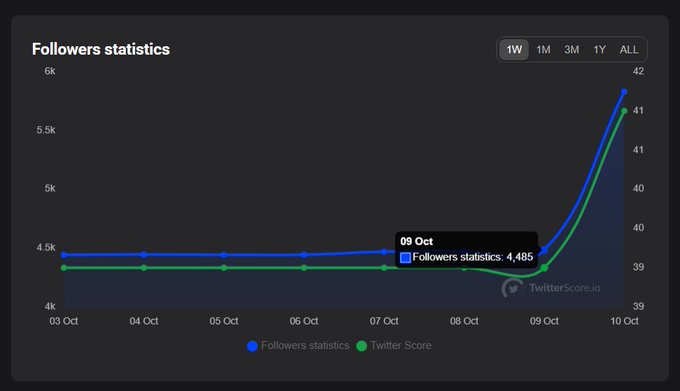The width and height of the screenshot is (680, 391).
Task: Click the tooltip value 4,485
Action: point(520,257)
